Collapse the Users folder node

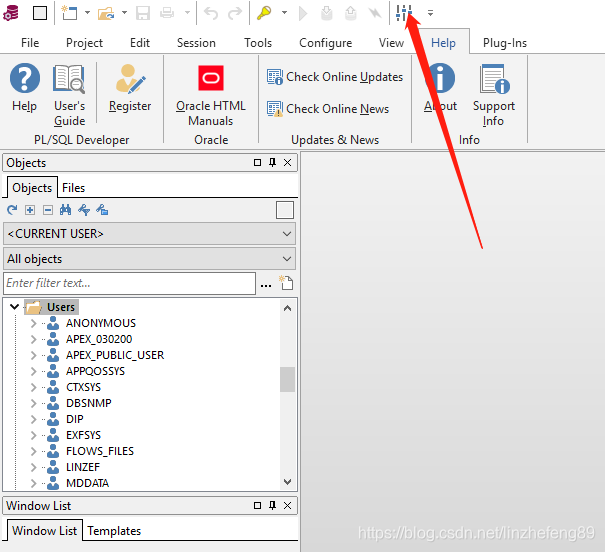15,307
